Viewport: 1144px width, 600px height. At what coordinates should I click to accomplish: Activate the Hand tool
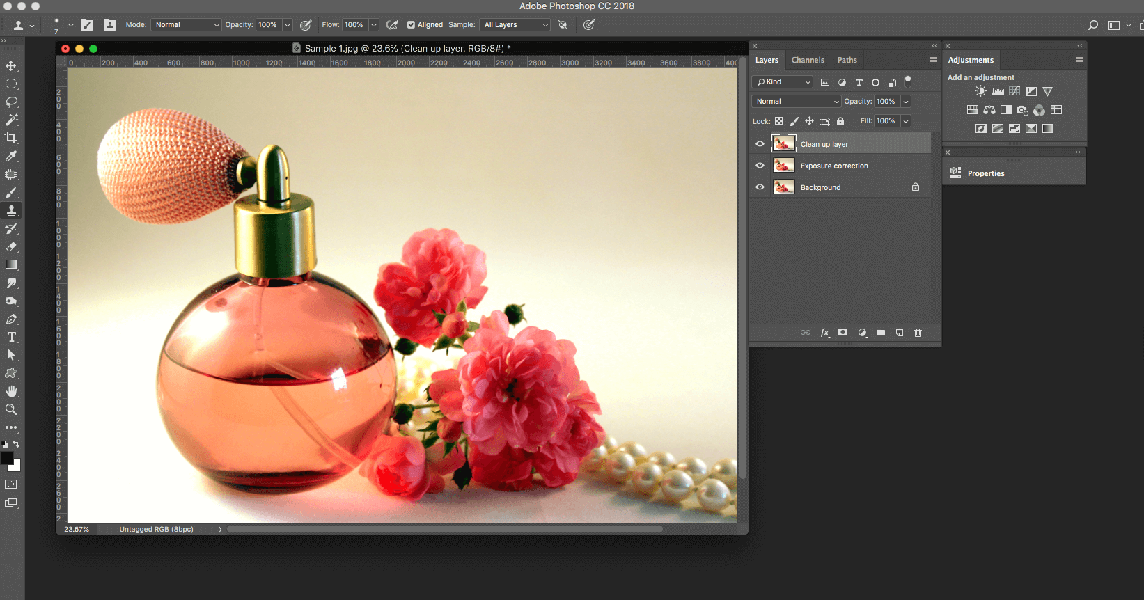tap(12, 391)
